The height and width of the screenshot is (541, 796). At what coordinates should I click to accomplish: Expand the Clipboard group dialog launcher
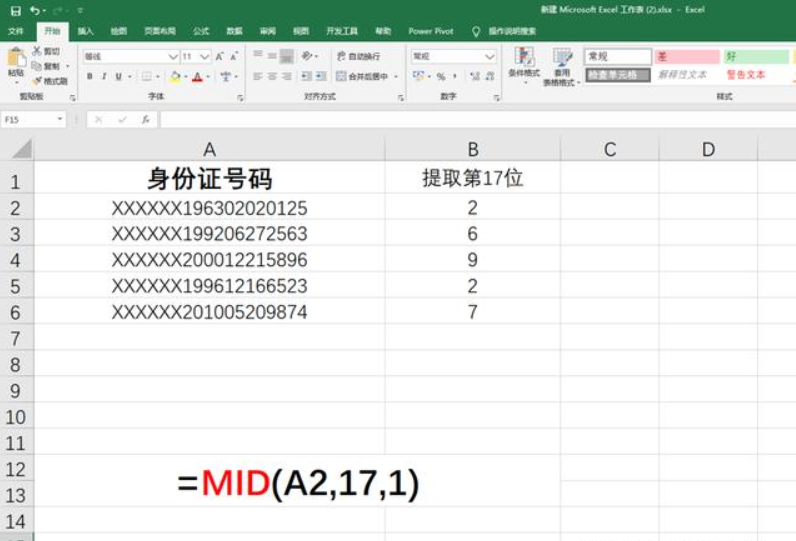coord(73,97)
